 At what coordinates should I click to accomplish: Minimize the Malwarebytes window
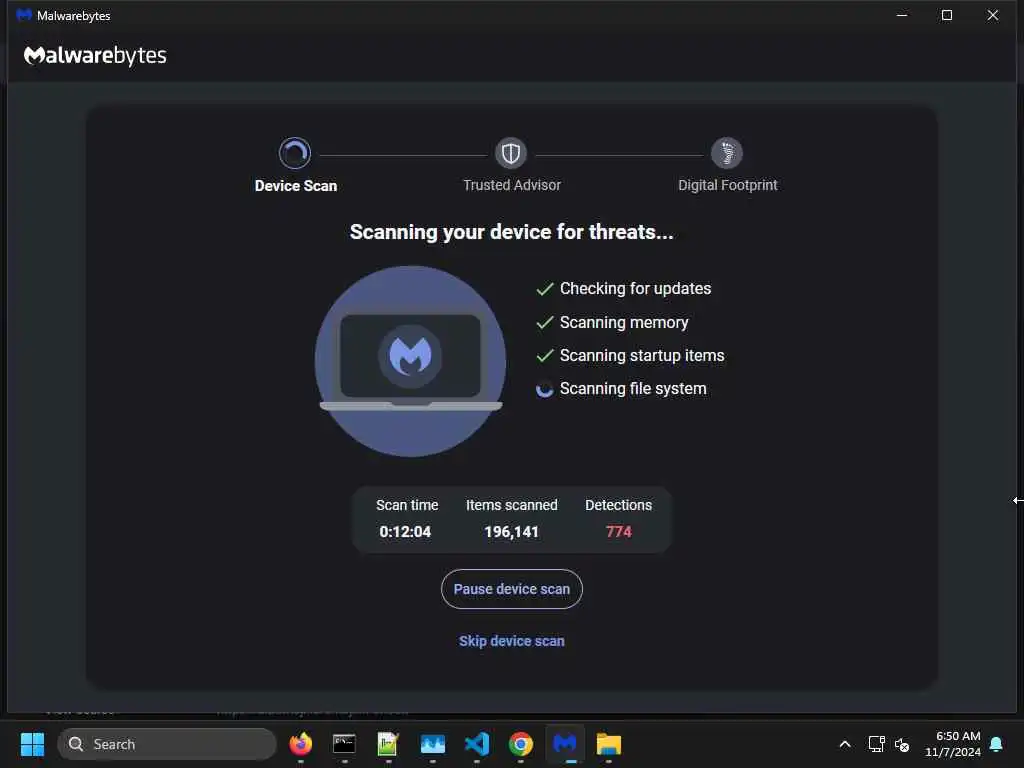point(902,15)
